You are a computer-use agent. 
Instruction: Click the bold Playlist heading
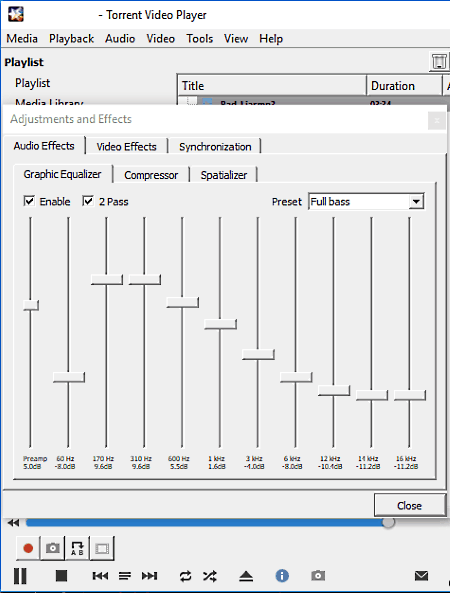coord(24,62)
